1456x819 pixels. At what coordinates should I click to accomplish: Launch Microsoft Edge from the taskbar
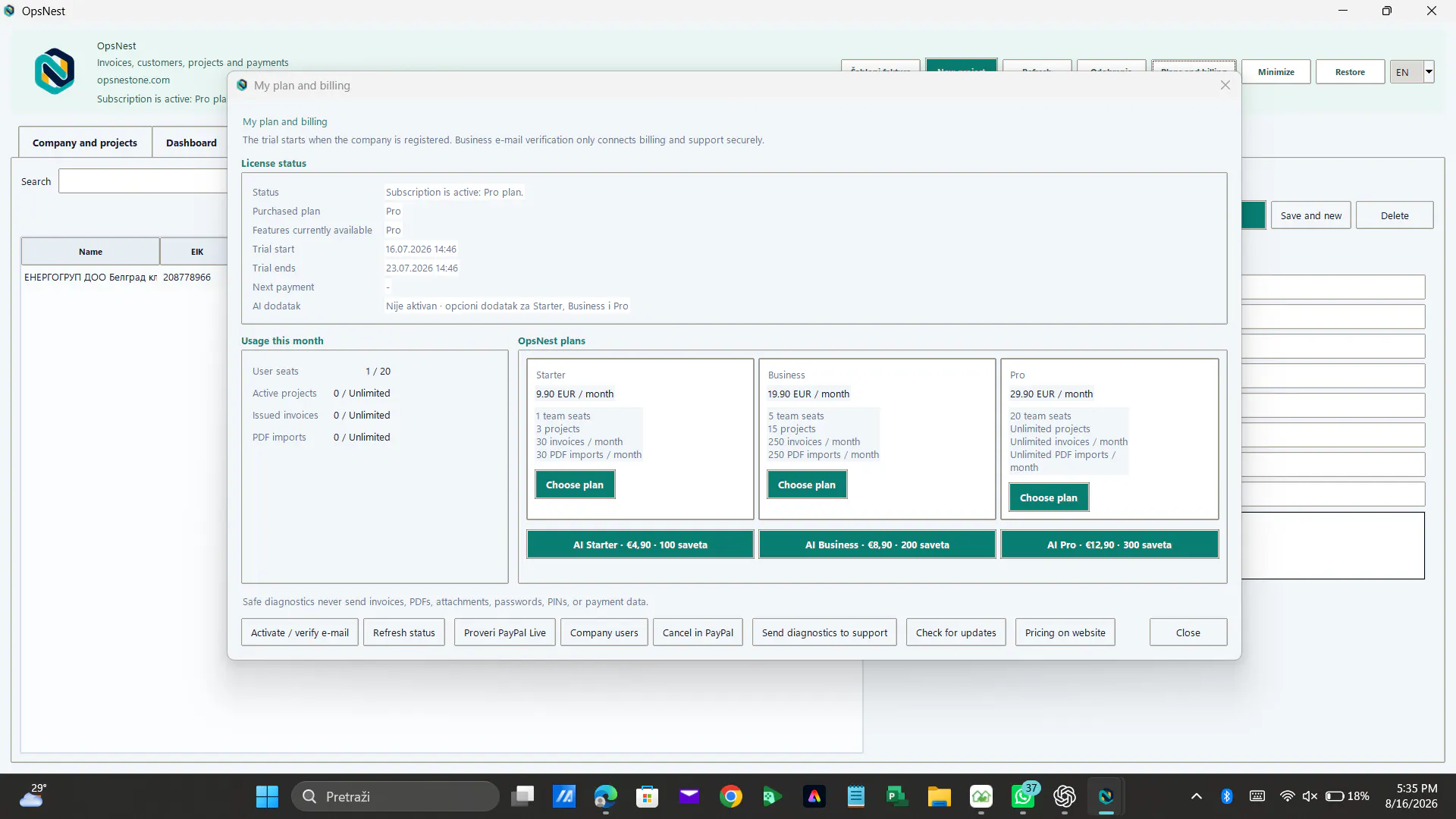[x=605, y=796]
